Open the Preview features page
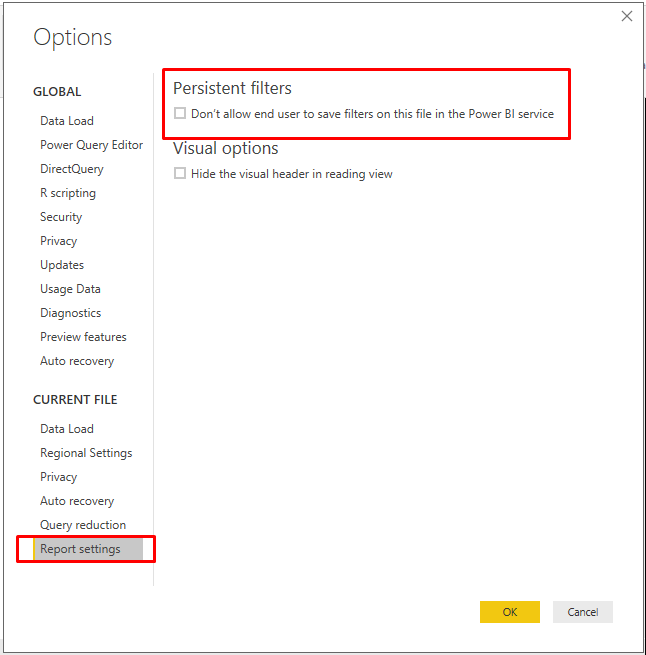 click(83, 337)
